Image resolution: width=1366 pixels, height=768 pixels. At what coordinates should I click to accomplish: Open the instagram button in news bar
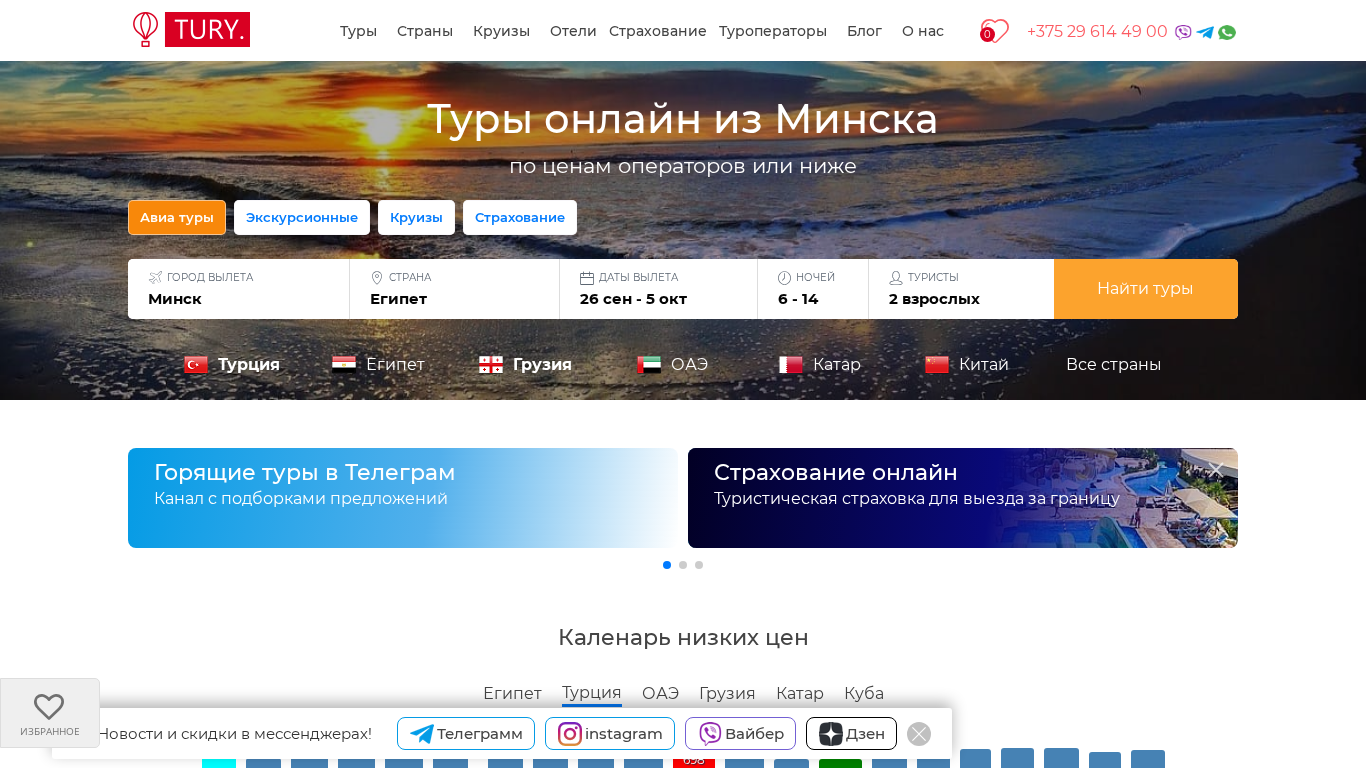pyautogui.click(x=610, y=734)
